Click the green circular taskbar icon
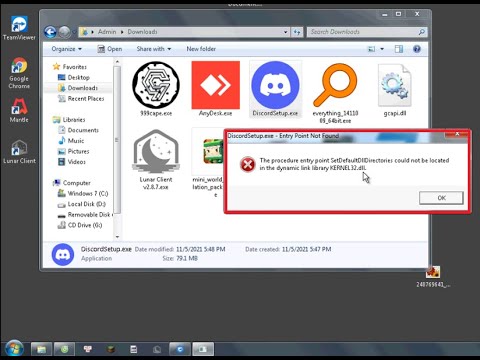 tap(65, 349)
